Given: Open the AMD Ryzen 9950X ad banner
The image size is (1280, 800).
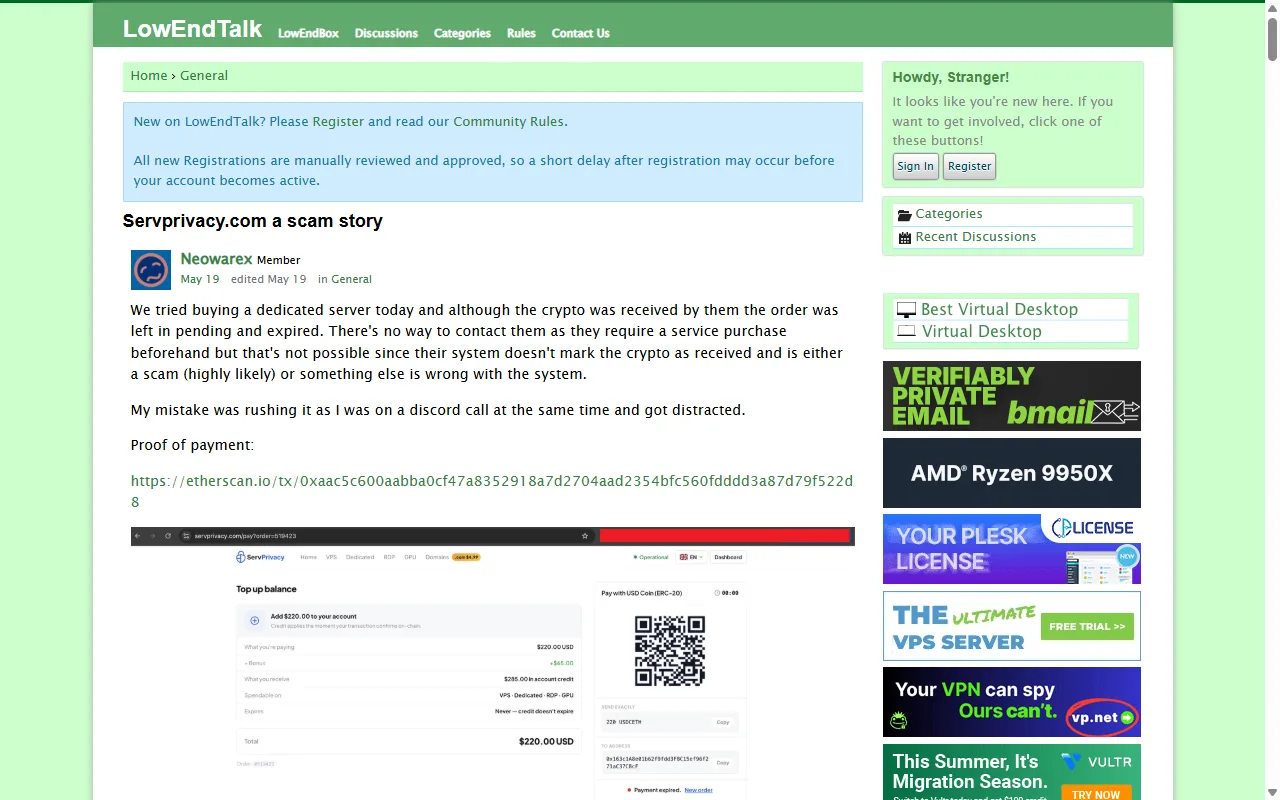Looking at the screenshot, I should point(1012,473).
